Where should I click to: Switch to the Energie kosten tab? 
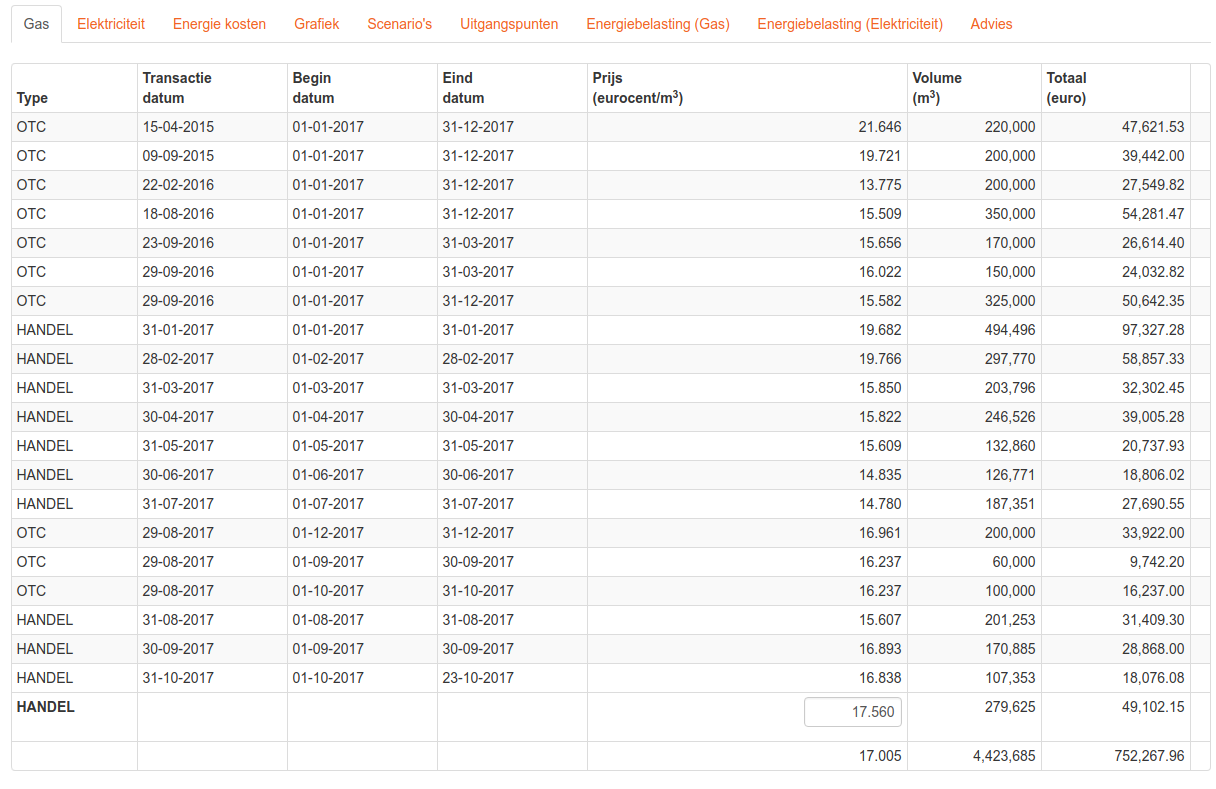point(219,24)
